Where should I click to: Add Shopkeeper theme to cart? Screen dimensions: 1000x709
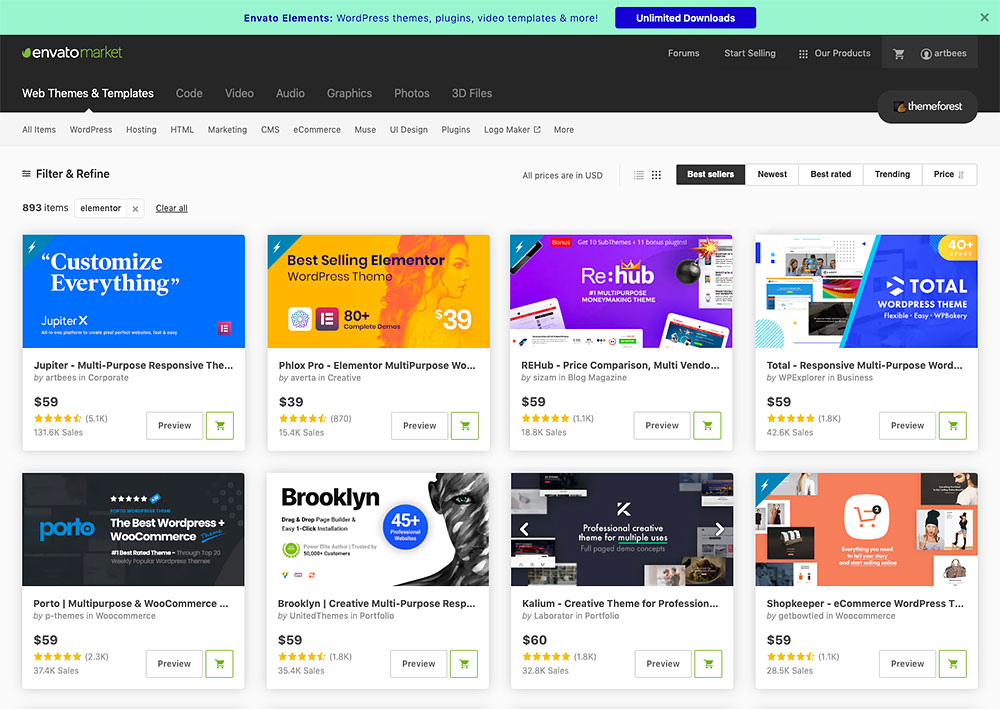(953, 664)
